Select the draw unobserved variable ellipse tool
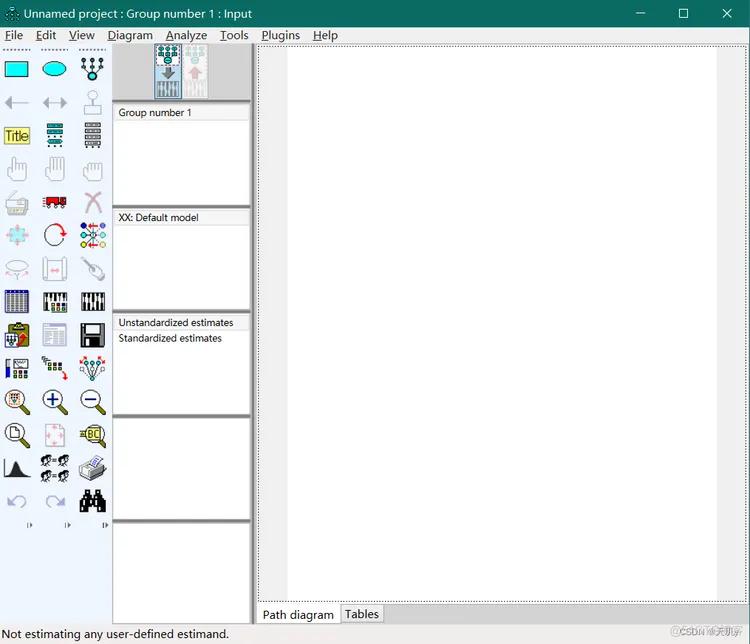 (x=55, y=69)
